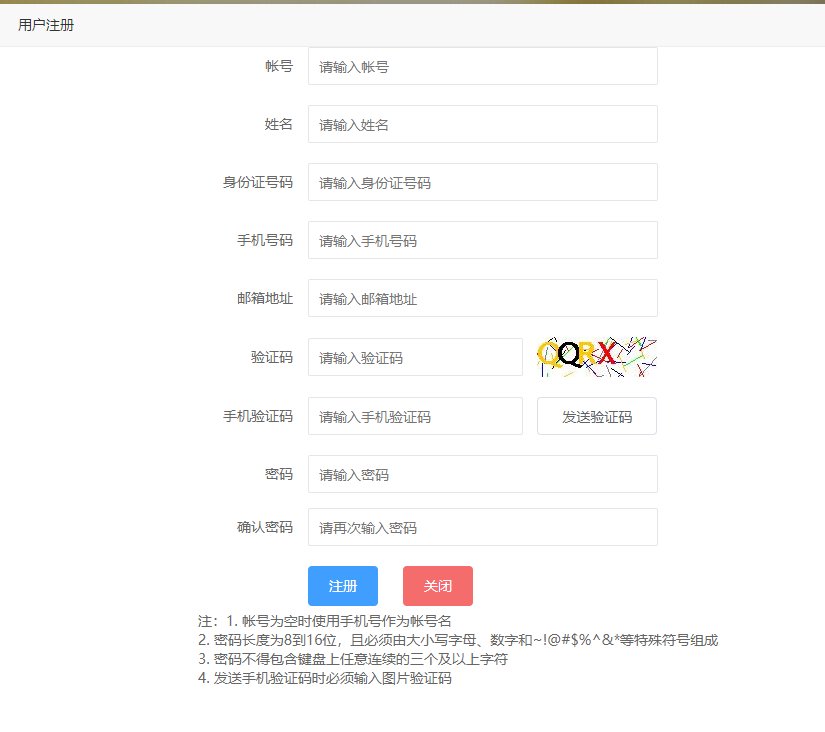Click the 邮箱地址 label text

pyautogui.click(x=265, y=299)
